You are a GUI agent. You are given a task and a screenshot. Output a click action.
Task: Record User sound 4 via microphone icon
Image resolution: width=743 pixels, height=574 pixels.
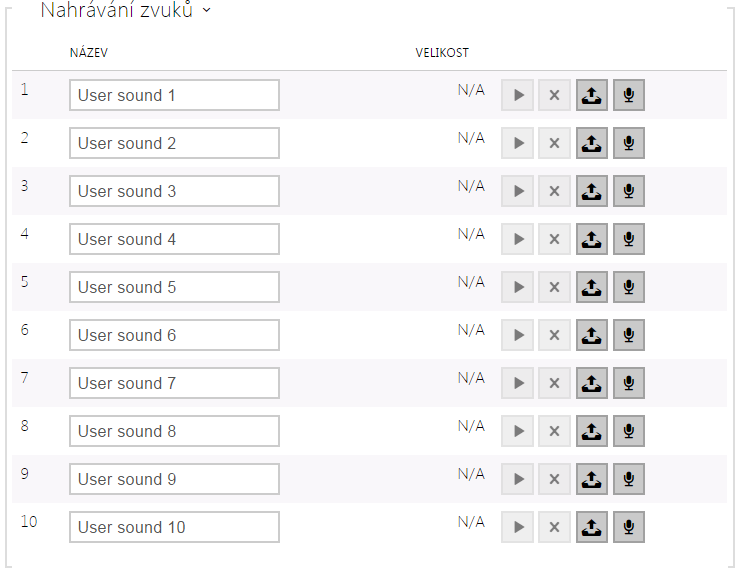point(629,239)
